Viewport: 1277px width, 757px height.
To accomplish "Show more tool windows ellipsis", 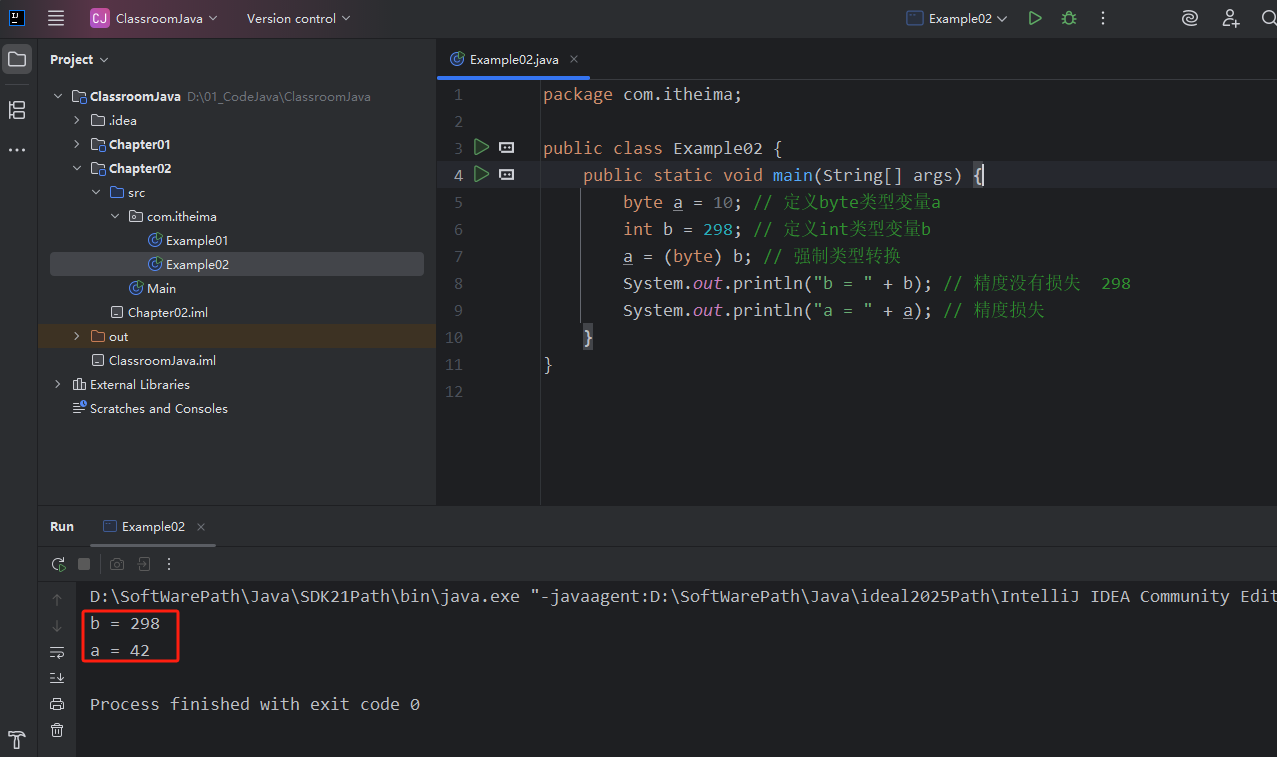I will (x=17, y=150).
